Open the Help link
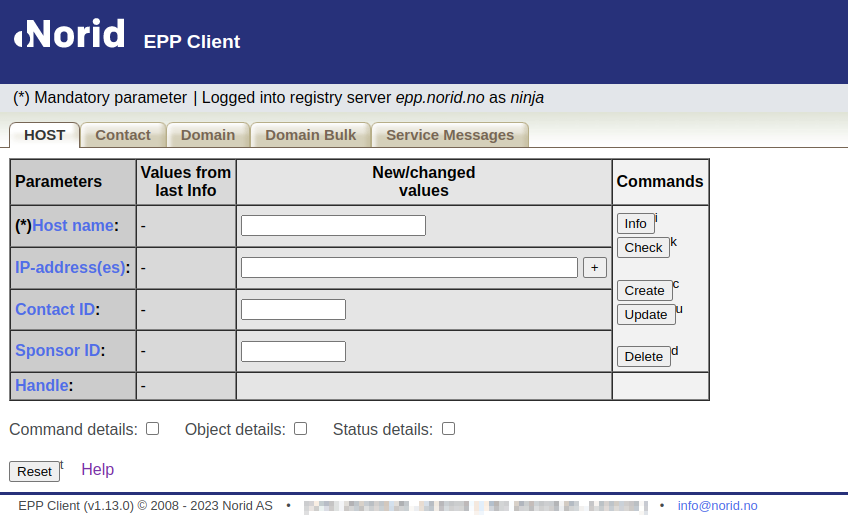 (x=97, y=470)
